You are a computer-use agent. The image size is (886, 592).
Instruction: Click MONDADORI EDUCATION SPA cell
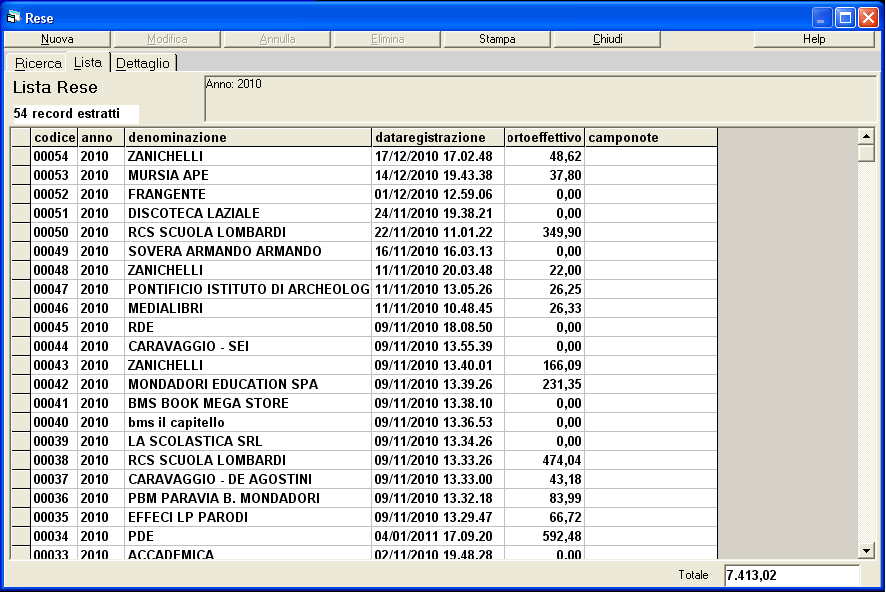[248, 384]
